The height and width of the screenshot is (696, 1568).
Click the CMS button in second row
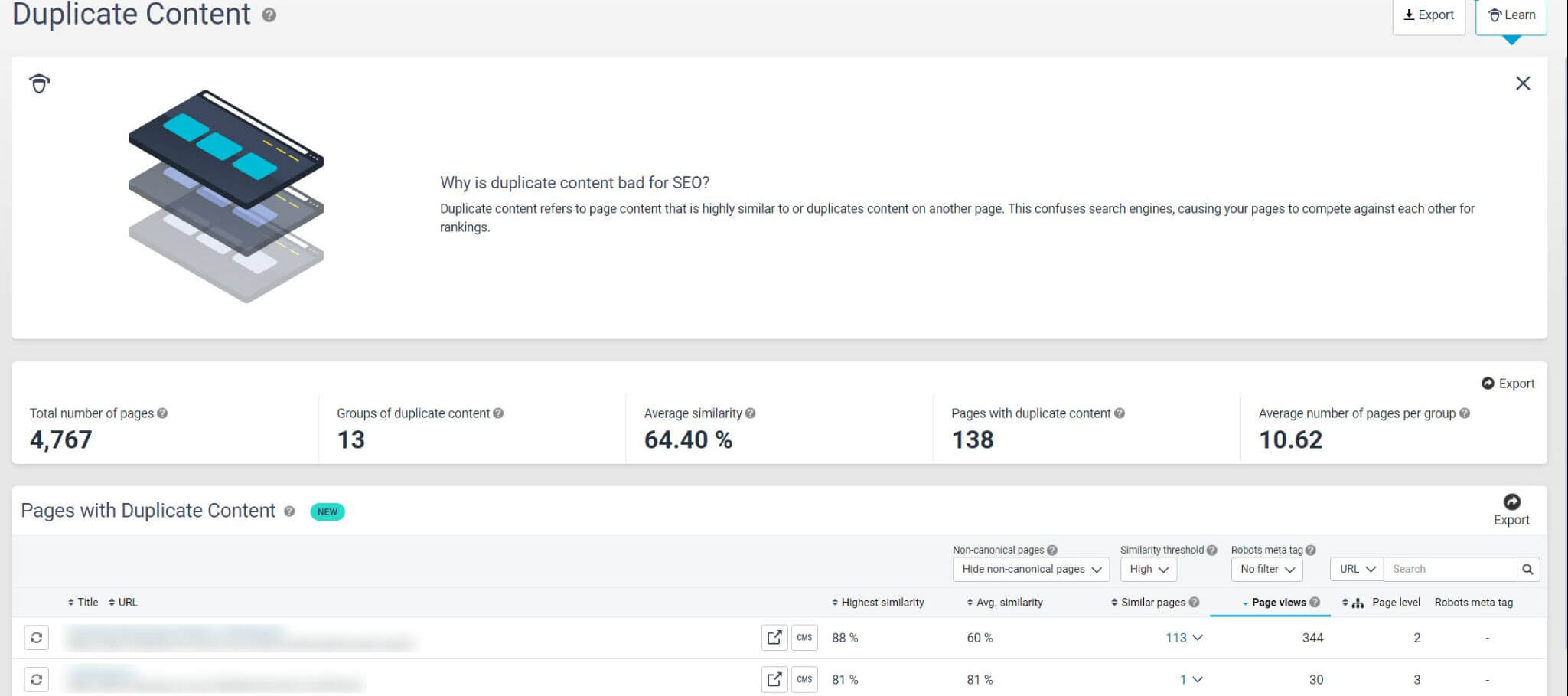804,679
